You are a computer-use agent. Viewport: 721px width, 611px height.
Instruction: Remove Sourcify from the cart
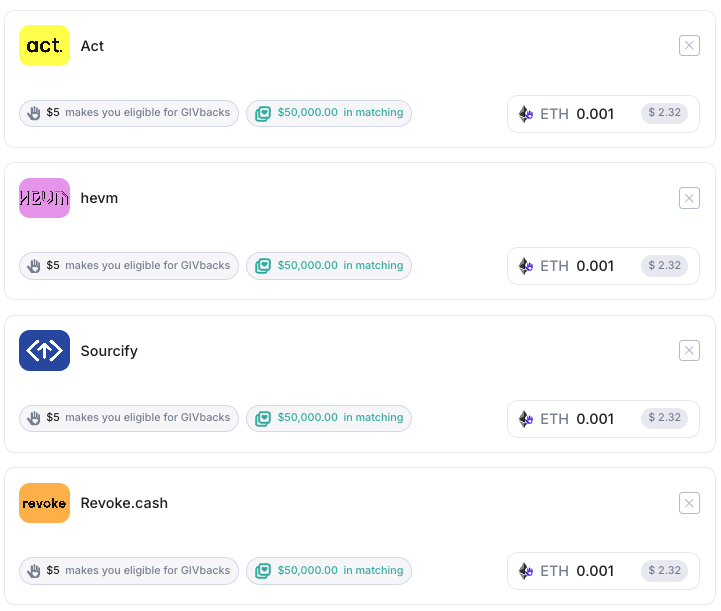(x=689, y=351)
